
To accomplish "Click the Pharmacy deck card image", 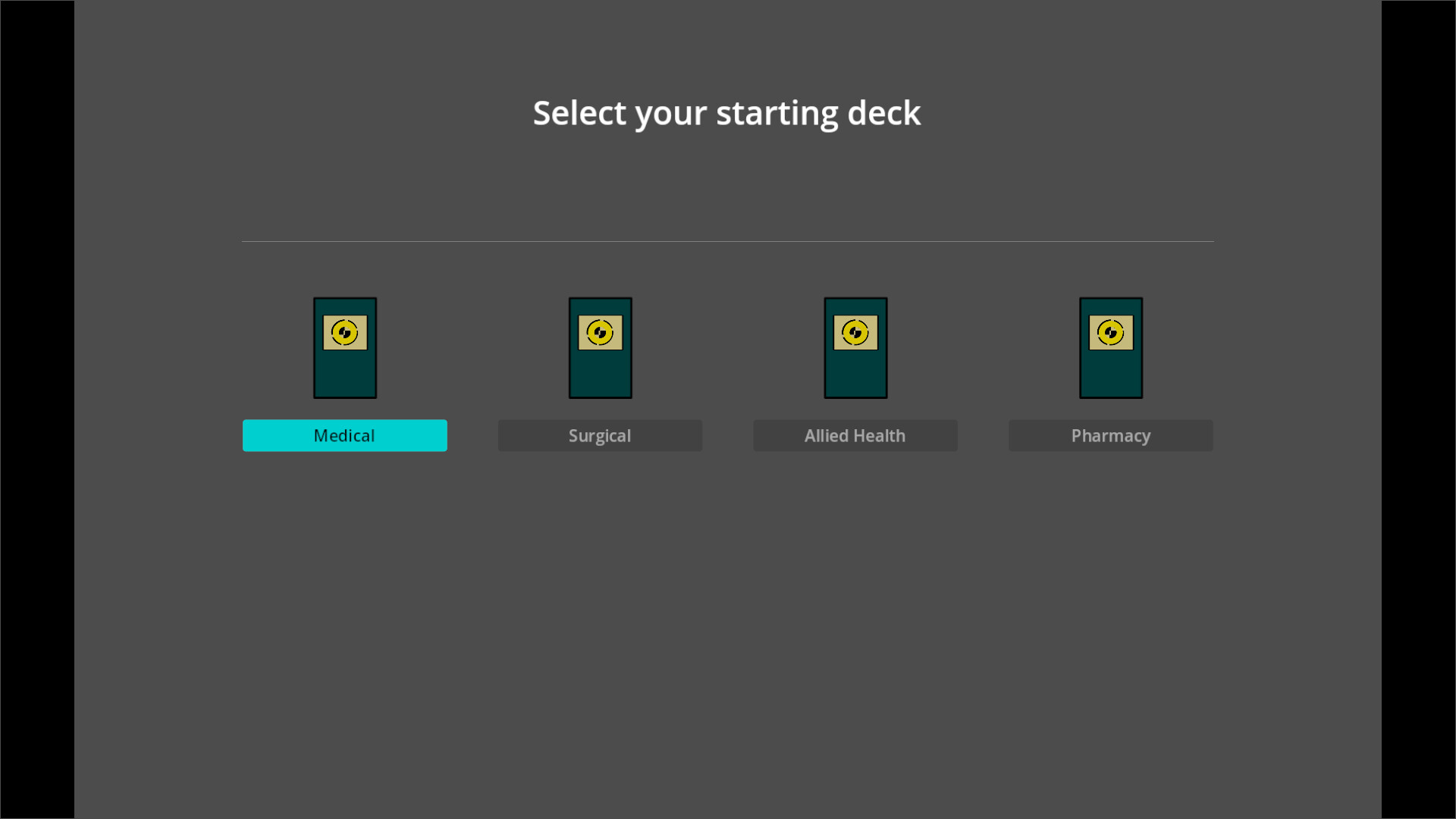I will [x=1111, y=348].
